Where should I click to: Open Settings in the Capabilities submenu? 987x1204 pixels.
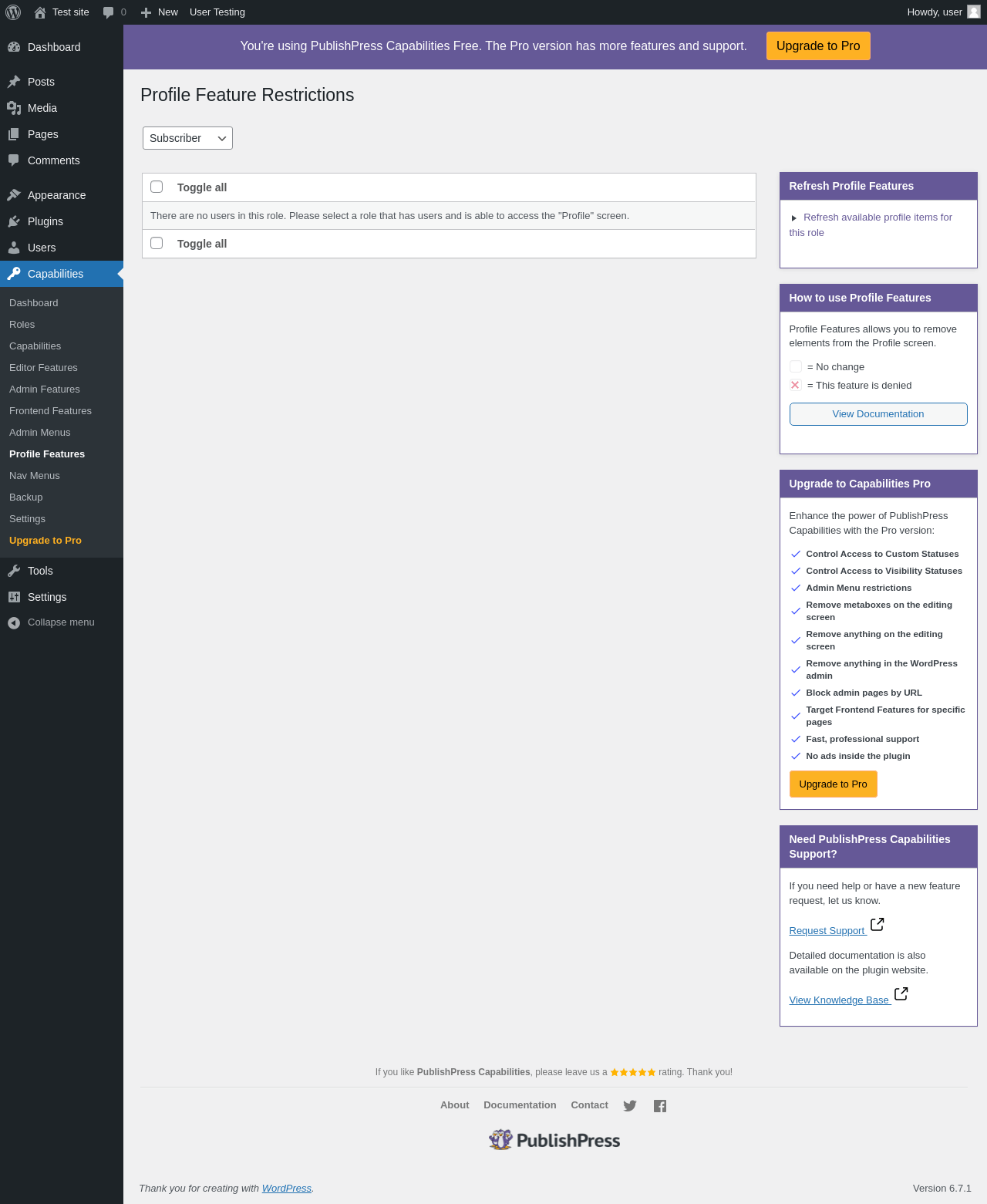27,519
